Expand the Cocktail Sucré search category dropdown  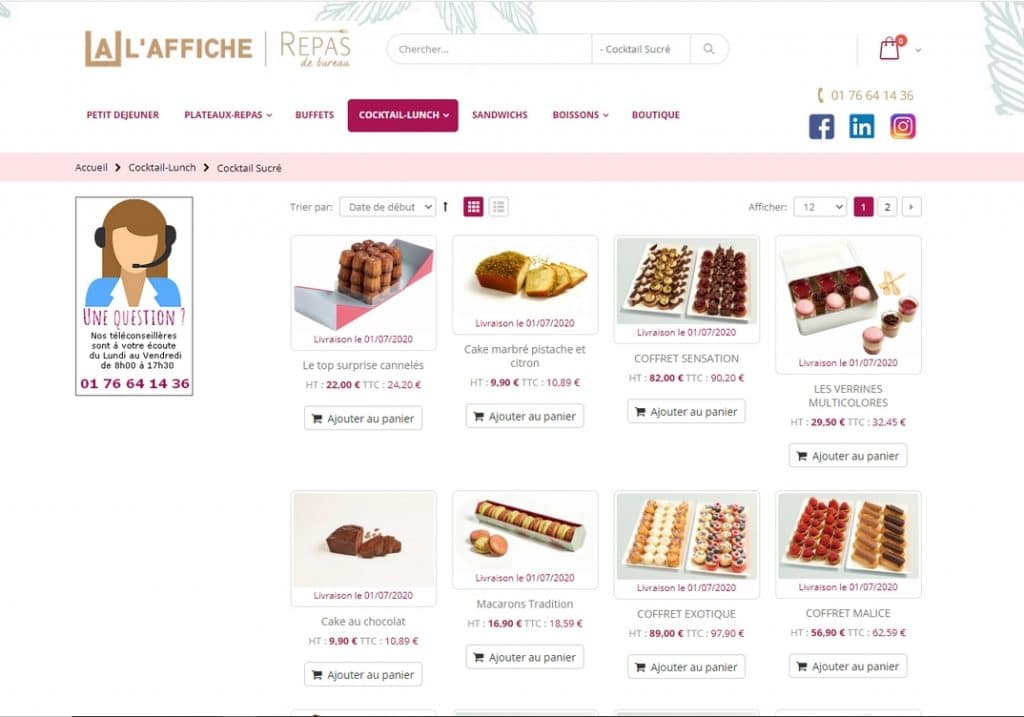coord(640,49)
